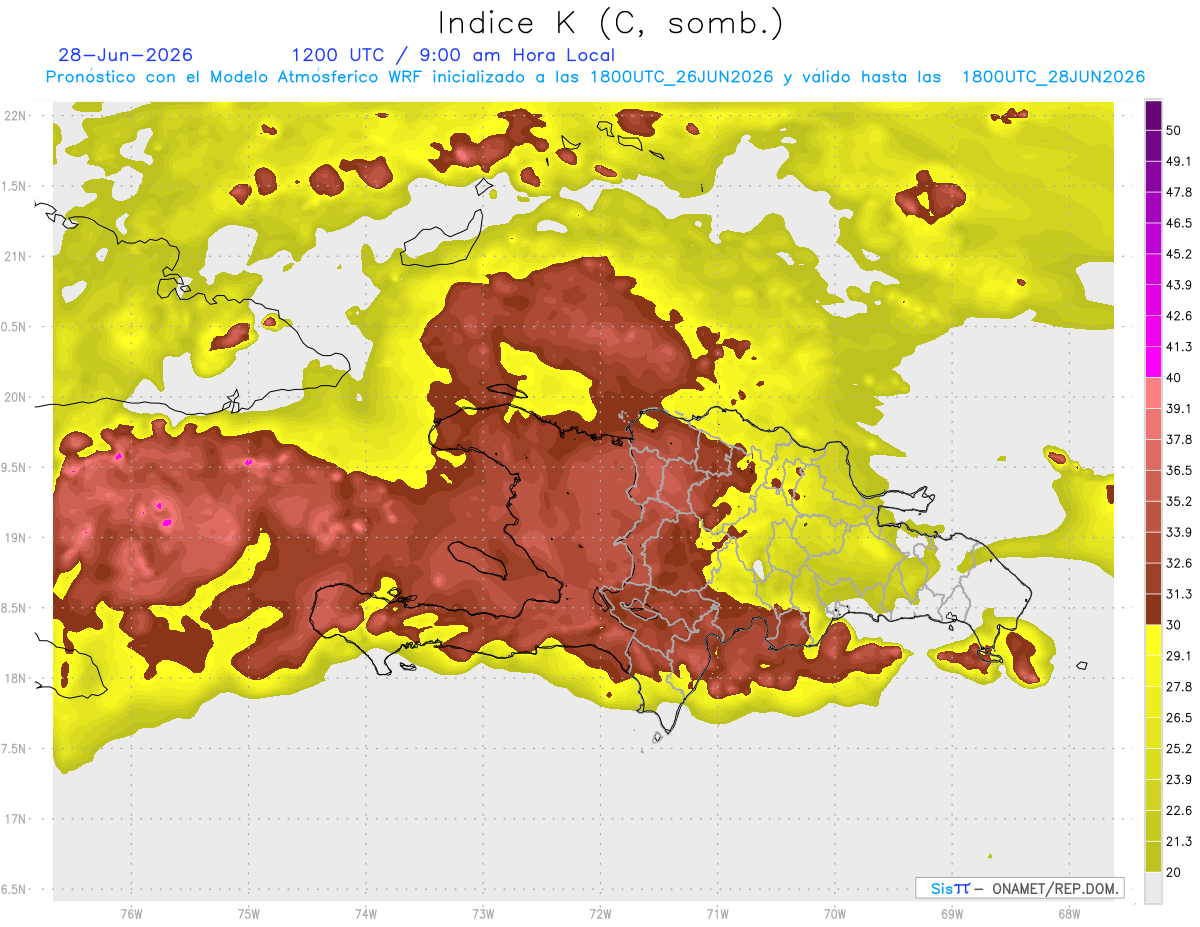This screenshot has height=927, width=1200.
Task: Select the date text '28-Jun-2026'
Action: coord(126,55)
